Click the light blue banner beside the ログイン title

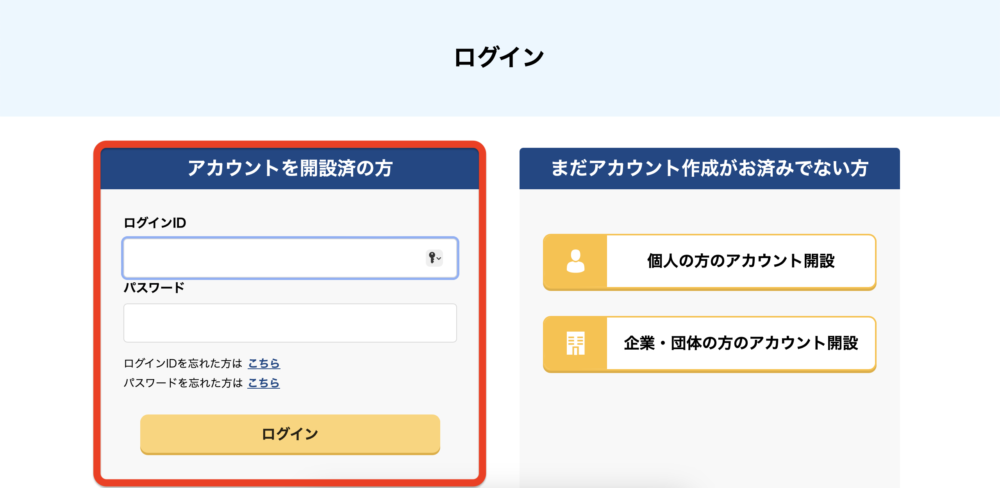tap(765, 57)
